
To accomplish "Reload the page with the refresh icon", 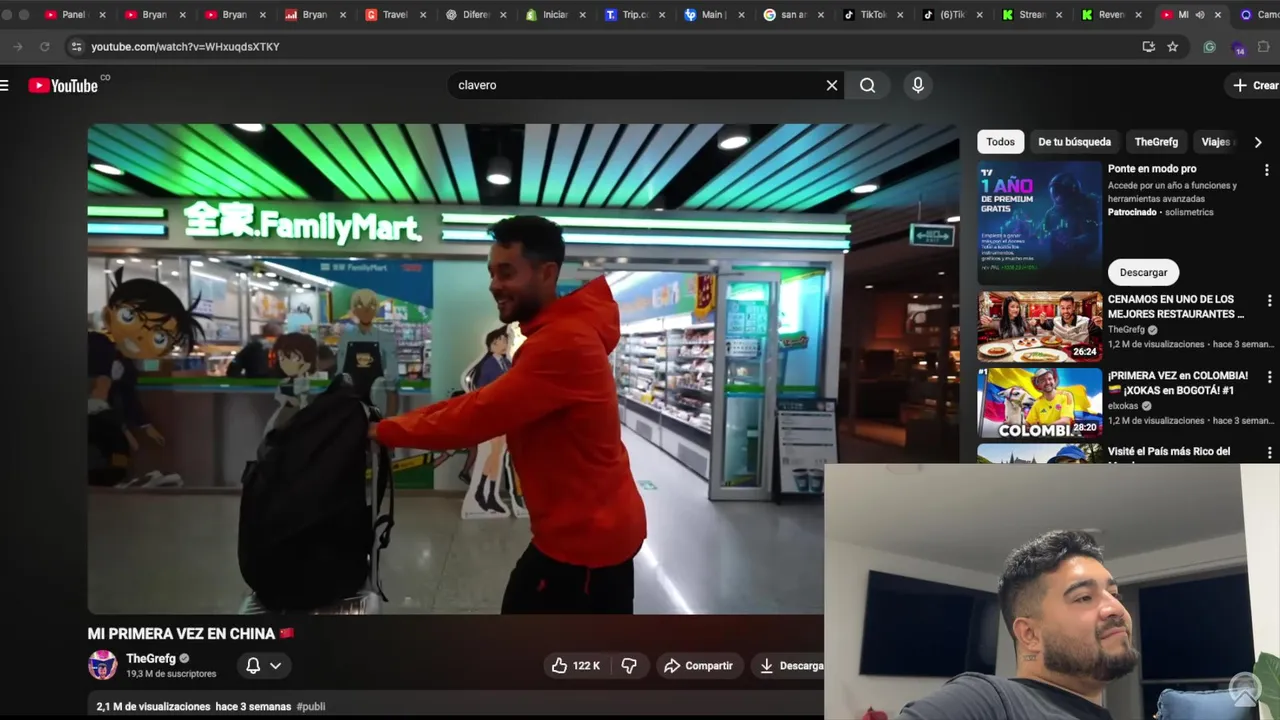I will click(45, 47).
